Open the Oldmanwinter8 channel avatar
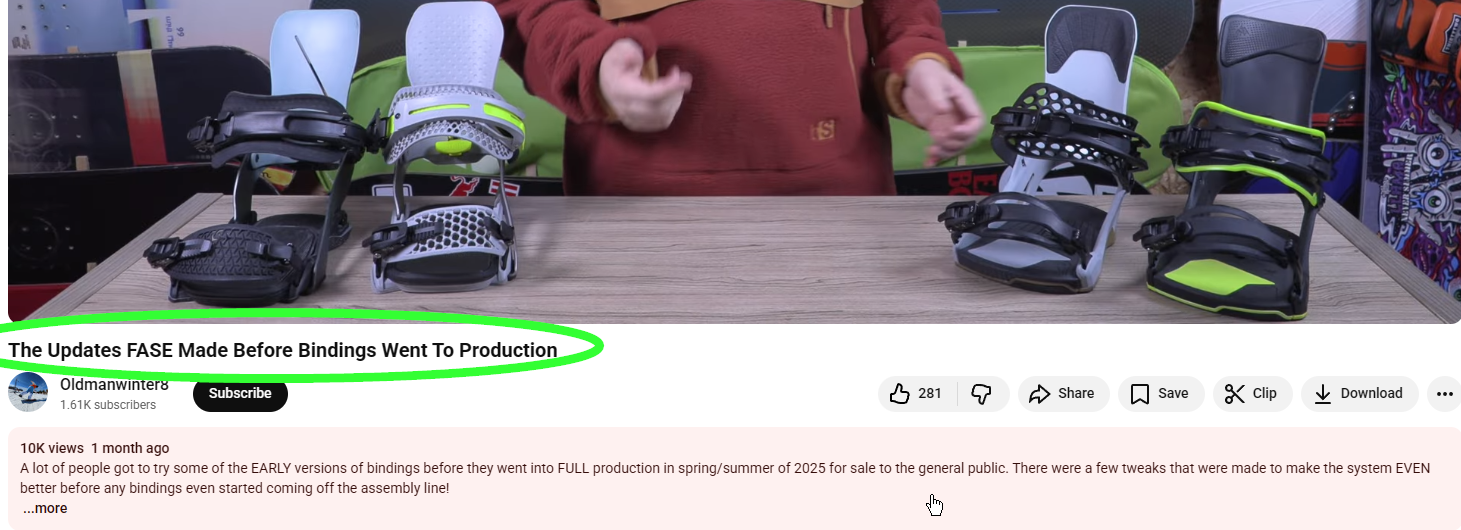This screenshot has height=530, width=1461. click(28, 392)
